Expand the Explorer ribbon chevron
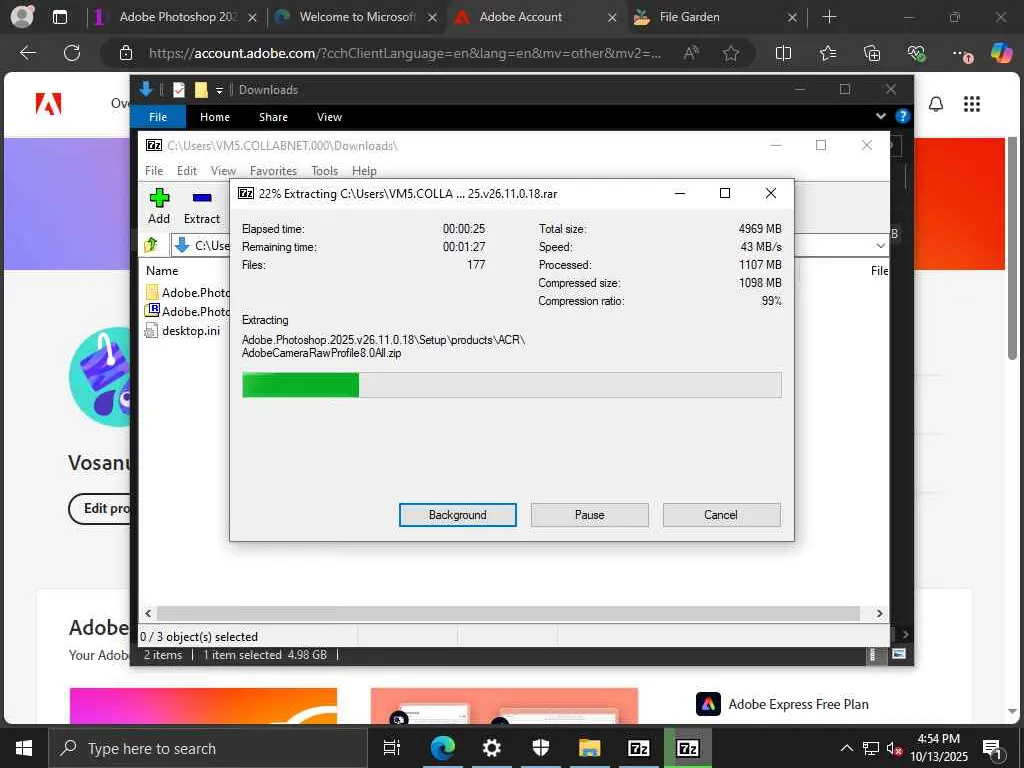This screenshot has height=768, width=1024. pos(880,116)
